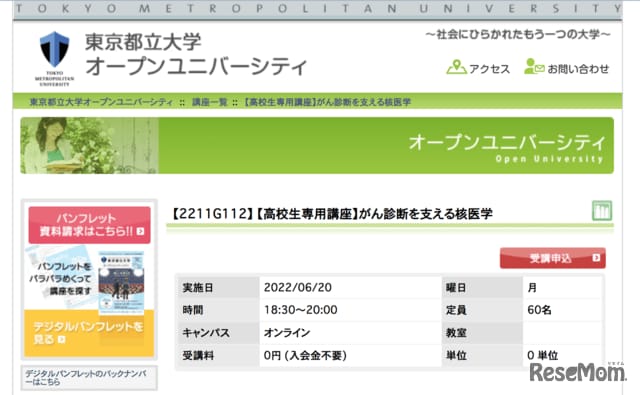This screenshot has height=395, width=640.
Task: Open the yellow デジタルパンフレットを見る banner
Action: pos(89,333)
